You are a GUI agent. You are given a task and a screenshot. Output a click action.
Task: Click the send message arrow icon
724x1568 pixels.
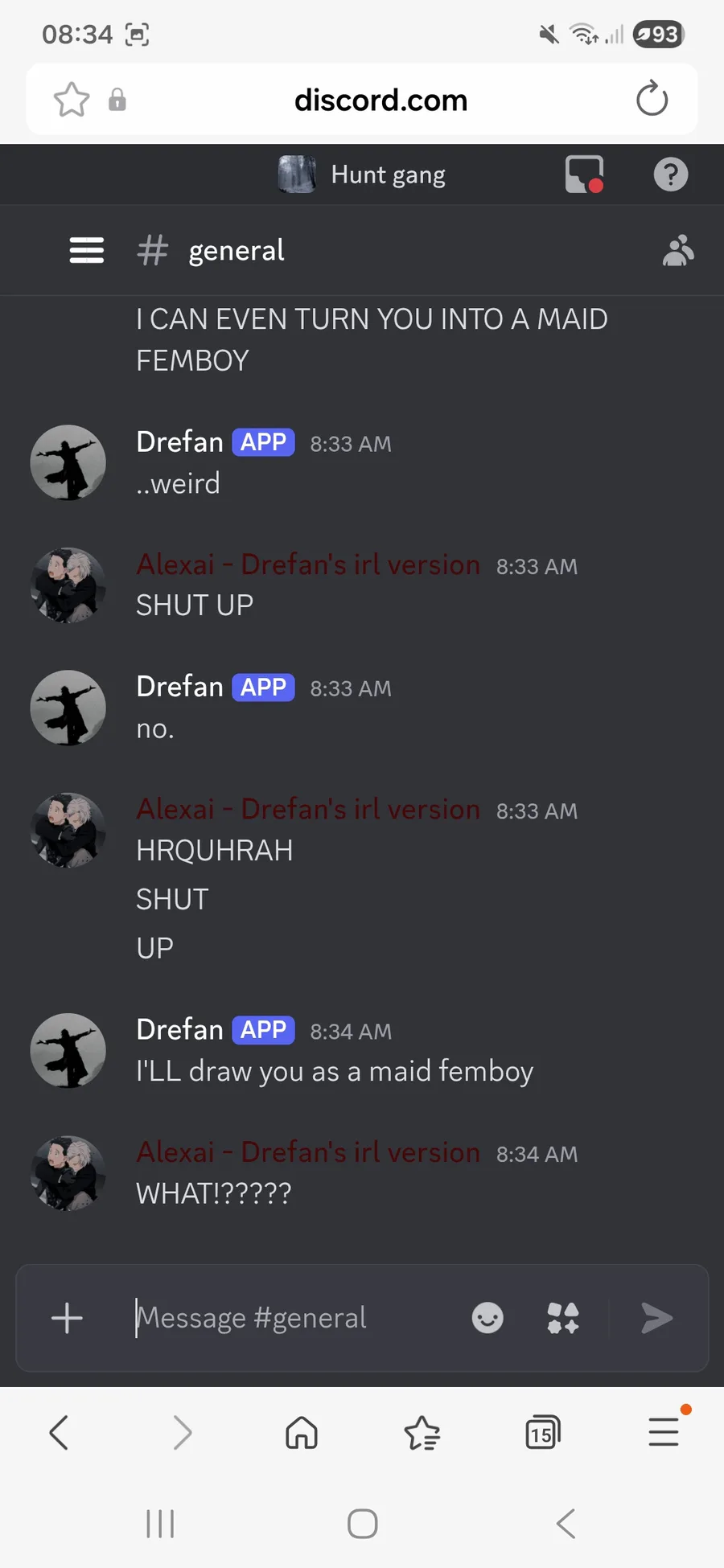click(x=656, y=1318)
